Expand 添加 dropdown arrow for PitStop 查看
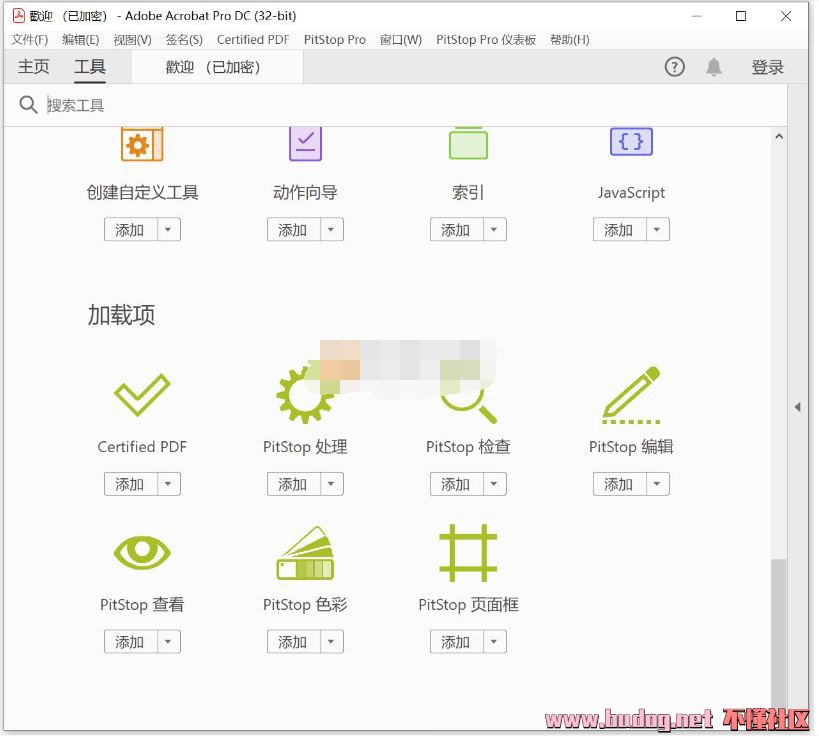 168,641
